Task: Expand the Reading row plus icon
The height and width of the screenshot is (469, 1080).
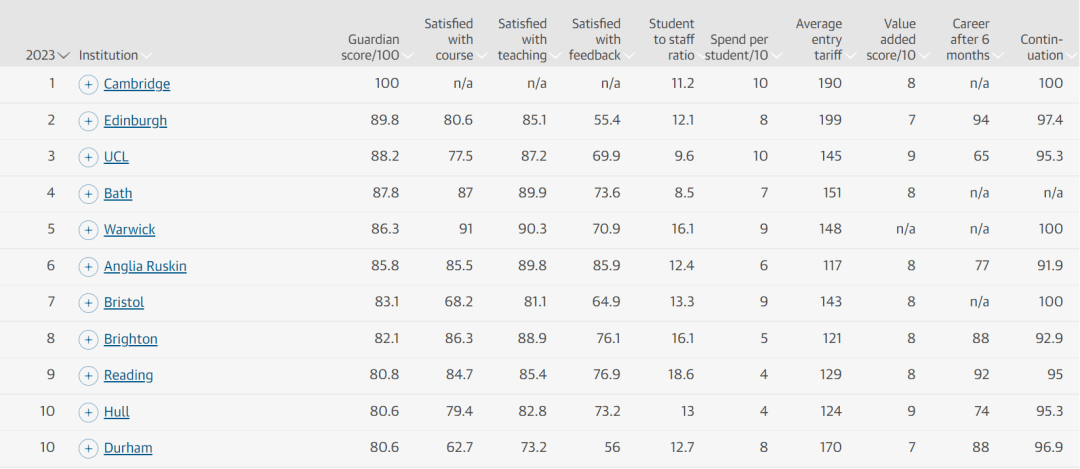Action: point(88,376)
